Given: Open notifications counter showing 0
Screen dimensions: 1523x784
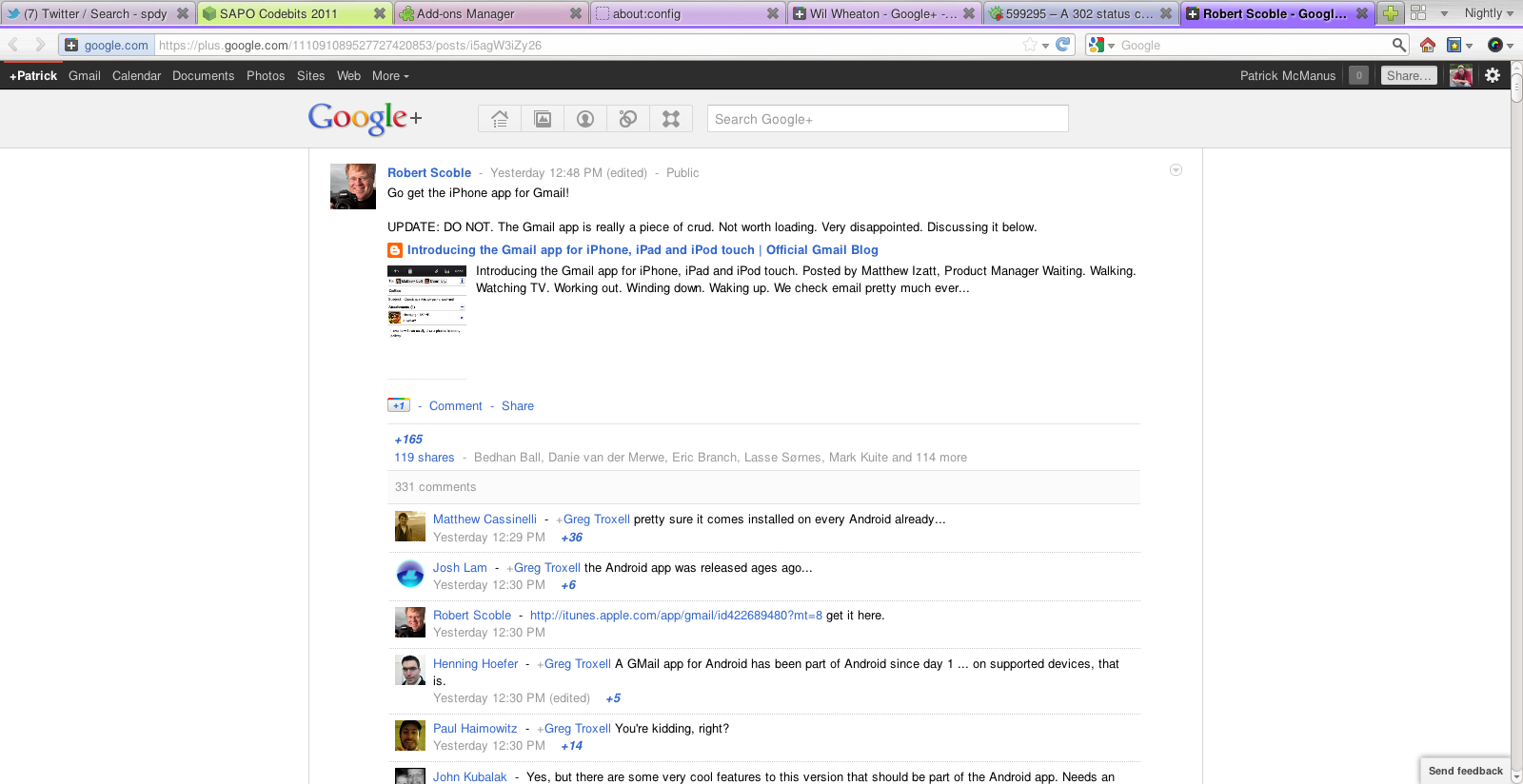Looking at the screenshot, I should pyautogui.click(x=1359, y=75).
